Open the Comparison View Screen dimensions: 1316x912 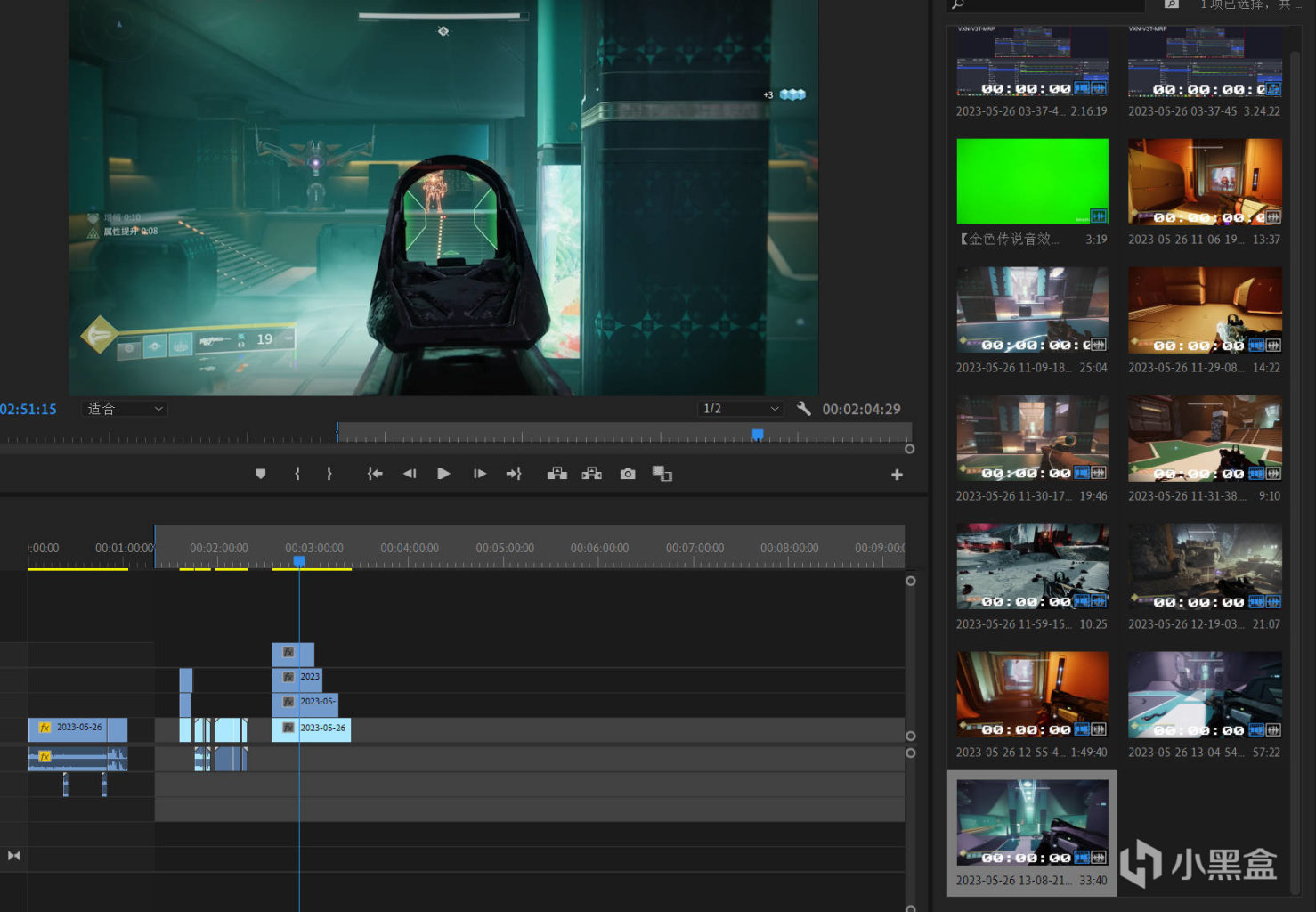662,474
